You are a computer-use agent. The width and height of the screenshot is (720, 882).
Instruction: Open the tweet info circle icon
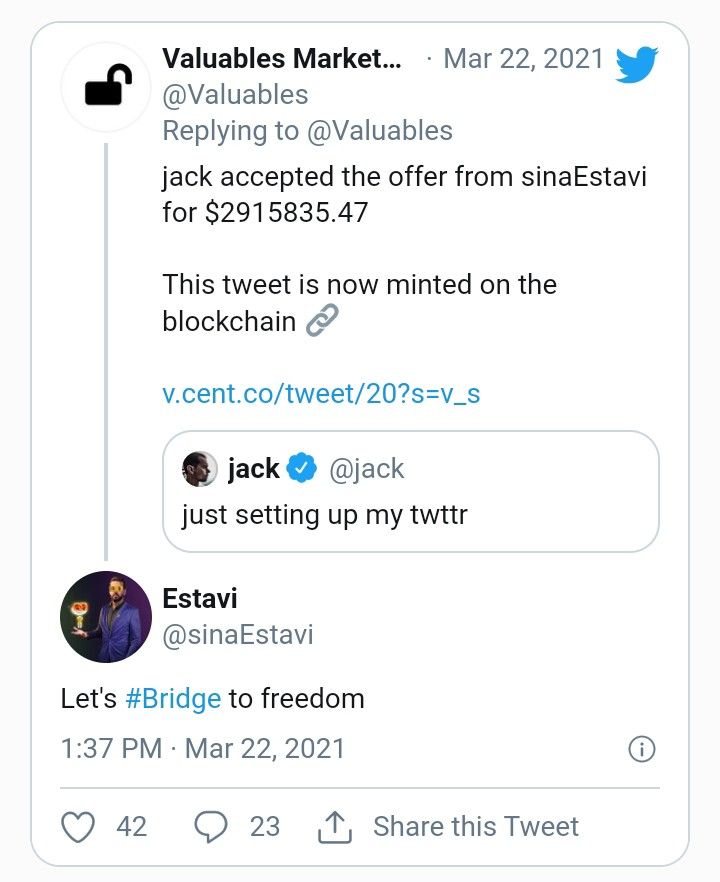[641, 749]
